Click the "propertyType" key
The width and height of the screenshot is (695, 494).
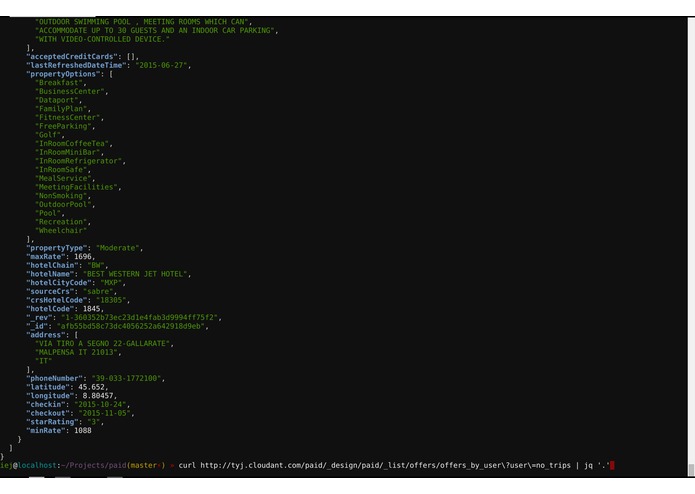pyautogui.click(x=56, y=248)
